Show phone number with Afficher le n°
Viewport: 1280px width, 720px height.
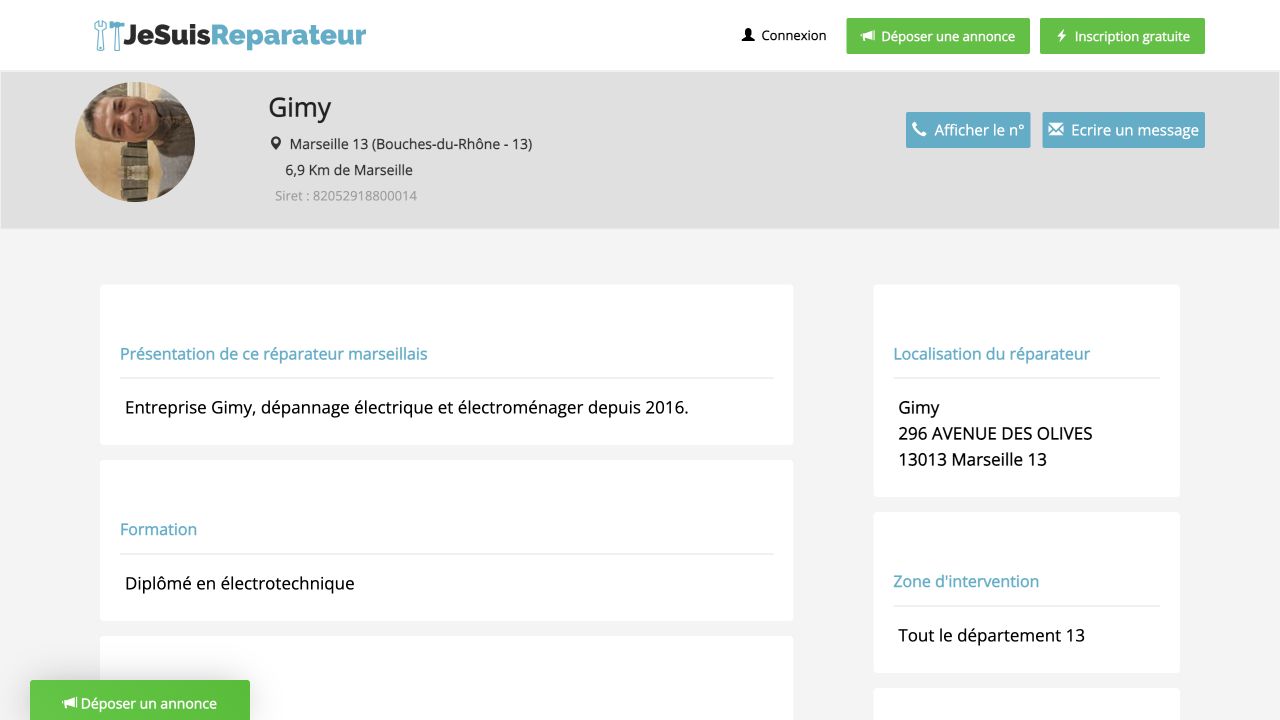[x=968, y=130]
